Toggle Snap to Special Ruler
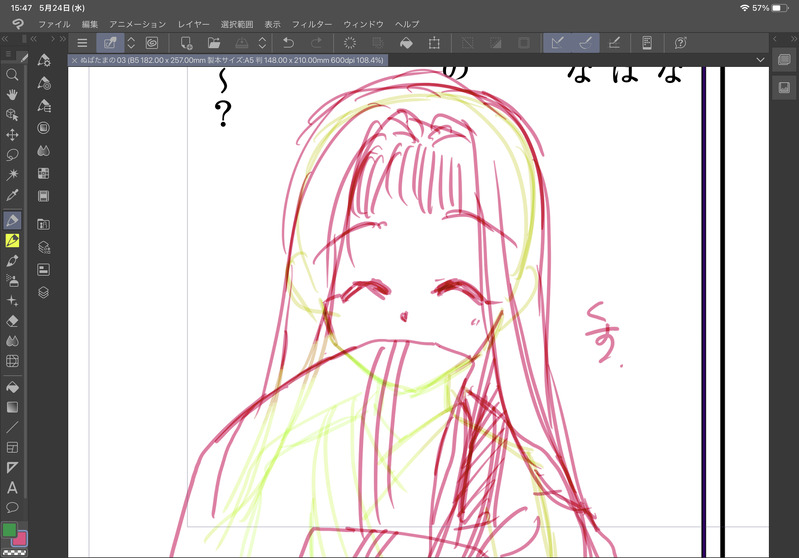This screenshot has width=799, height=558. 585,43
